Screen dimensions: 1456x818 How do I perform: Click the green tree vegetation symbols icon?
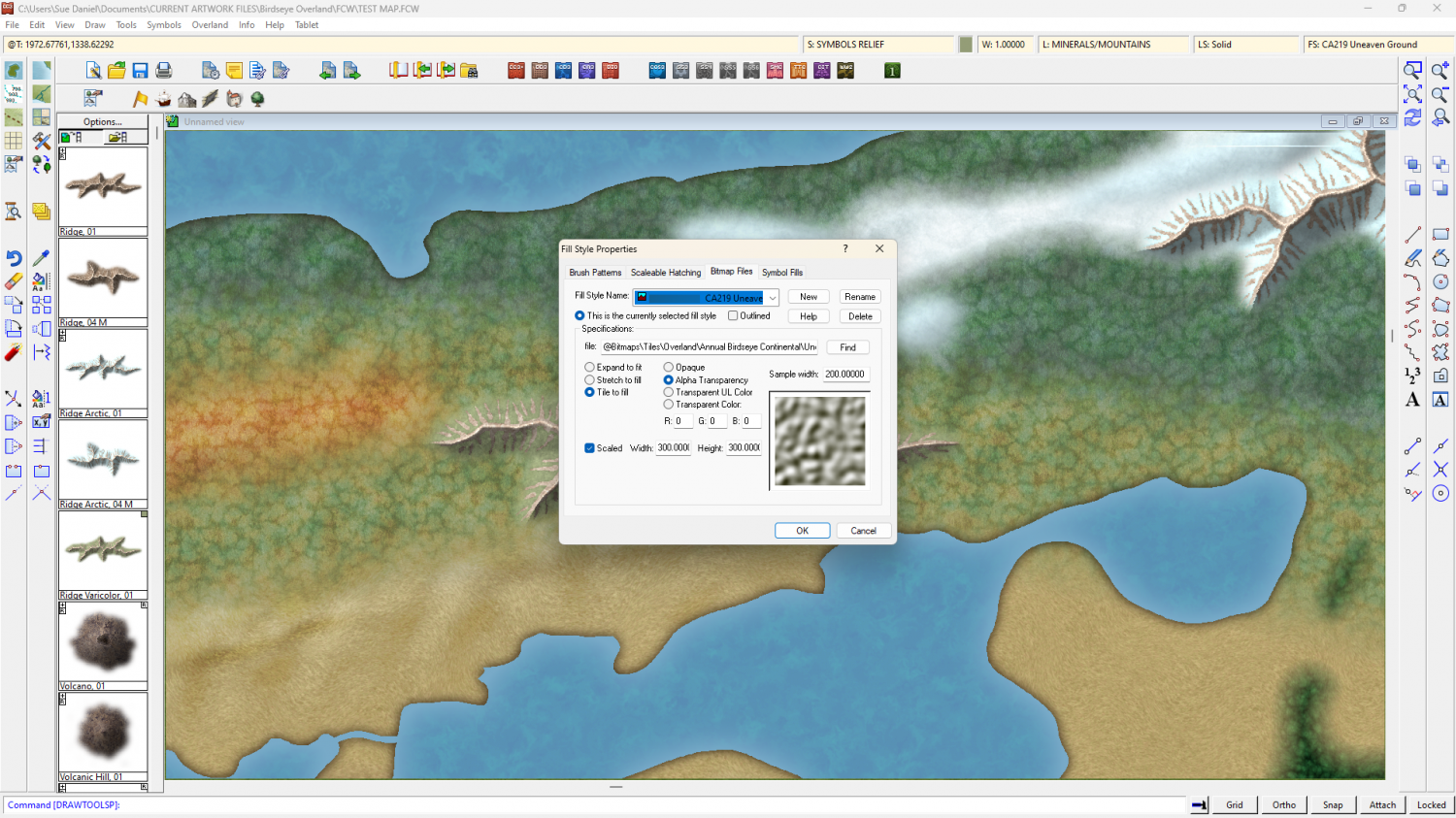(257, 99)
